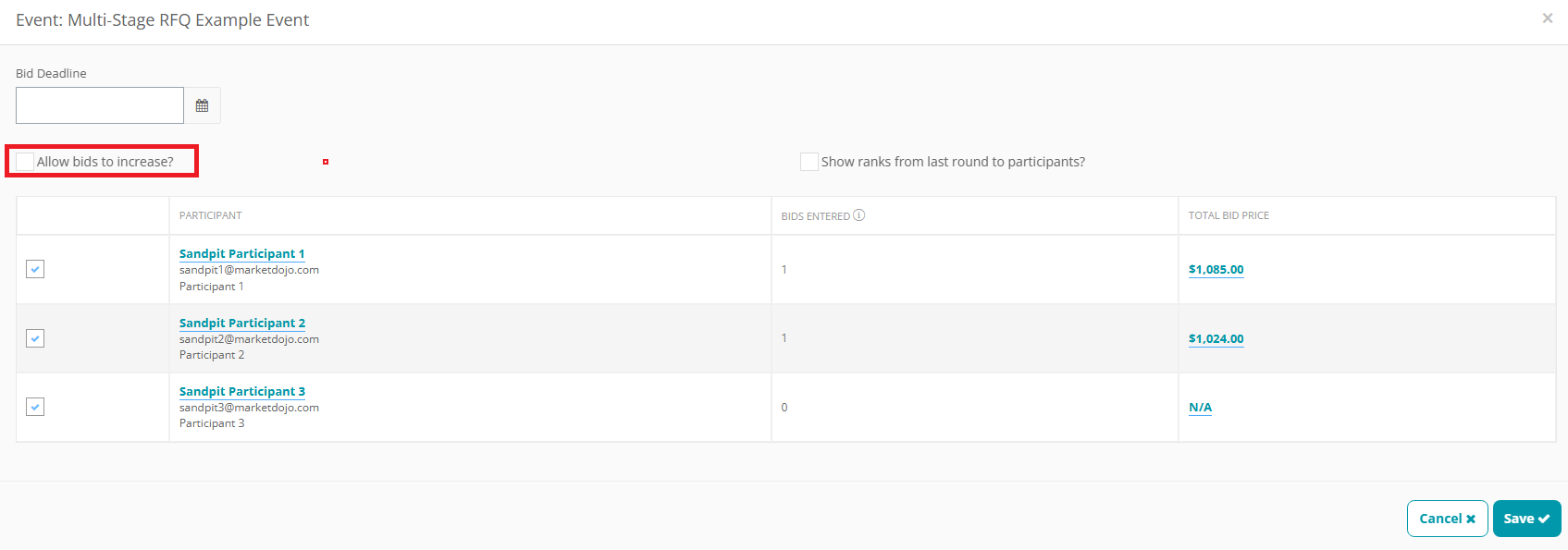The width and height of the screenshot is (1568, 550).
Task: View the $1,085.00 total bid price
Action: click(1216, 269)
